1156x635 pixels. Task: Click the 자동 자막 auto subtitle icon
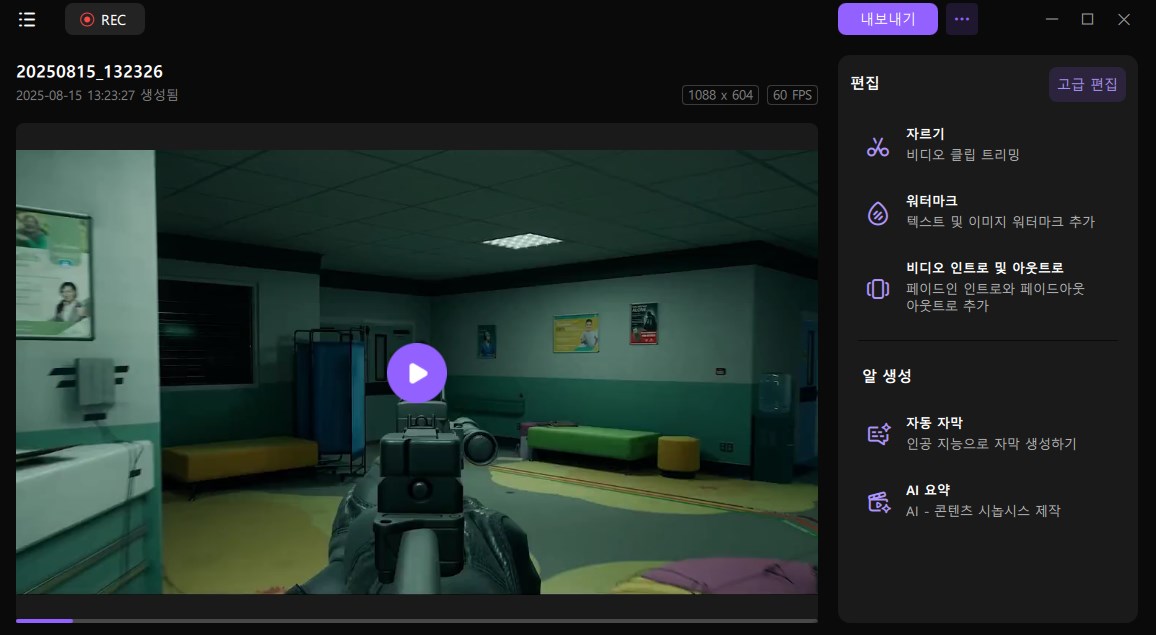[878, 434]
